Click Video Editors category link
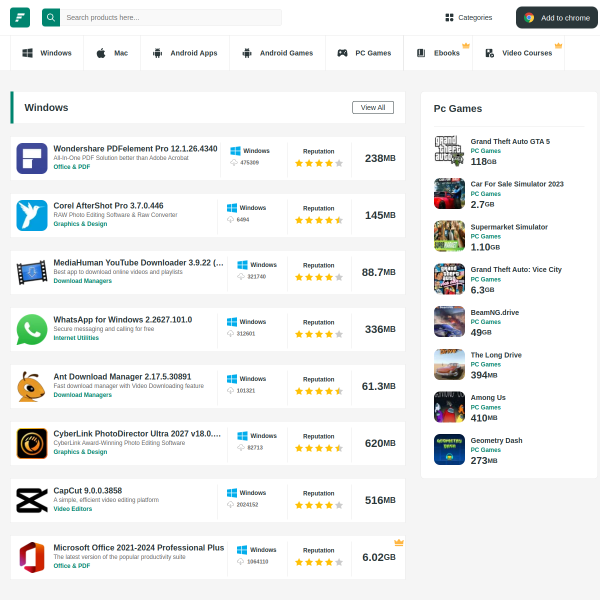600x600 pixels. coord(73,509)
